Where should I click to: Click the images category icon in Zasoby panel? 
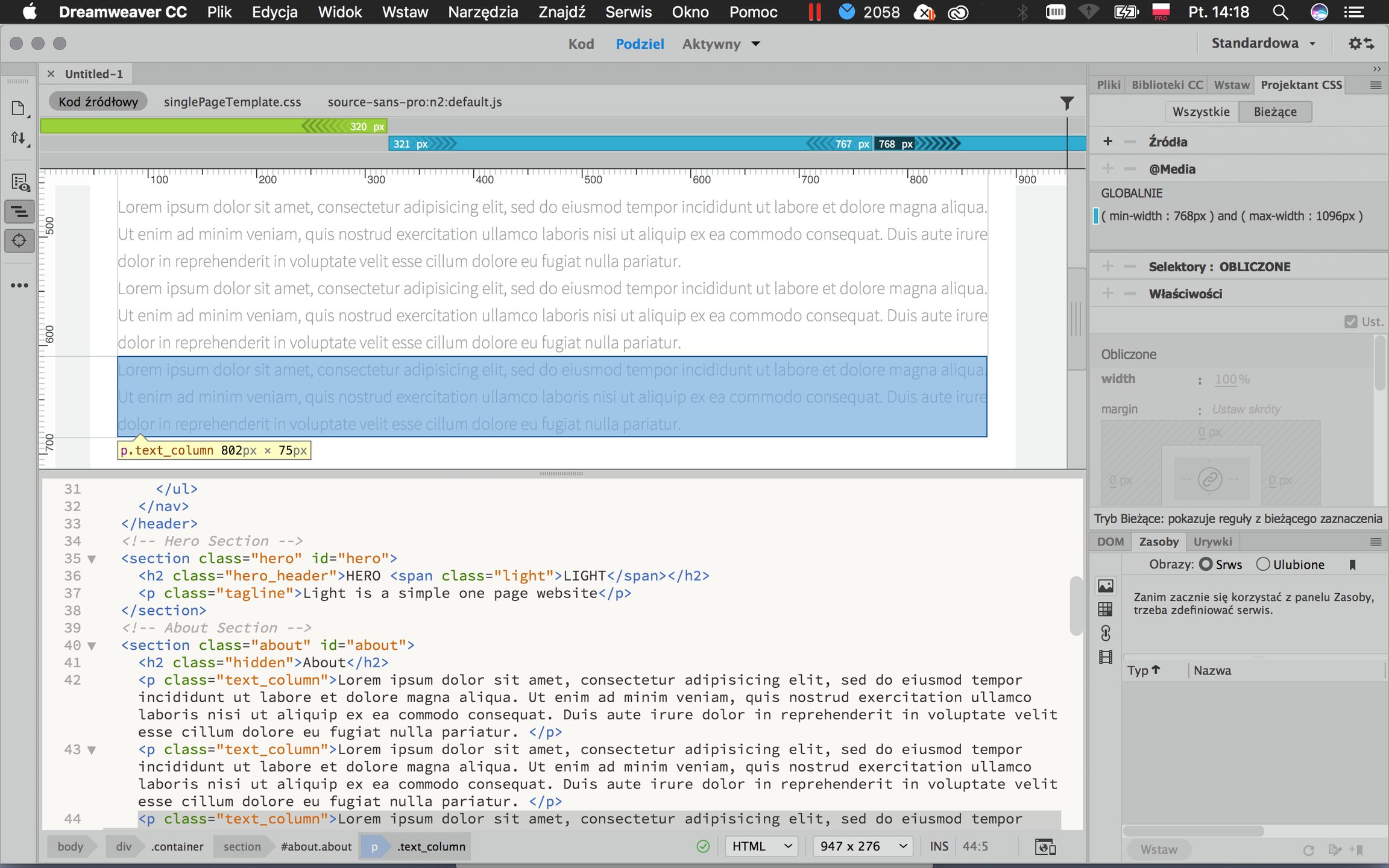[1106, 586]
